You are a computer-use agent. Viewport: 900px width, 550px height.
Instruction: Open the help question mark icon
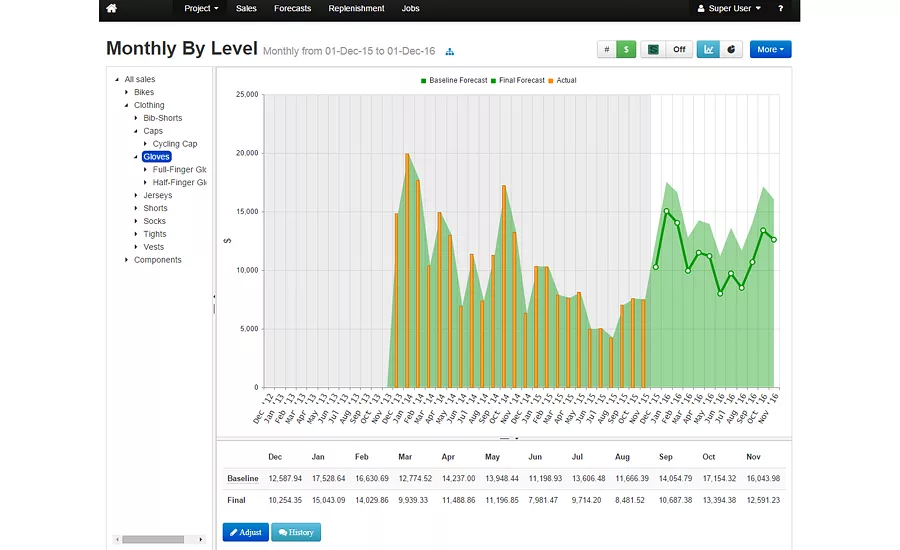click(780, 9)
